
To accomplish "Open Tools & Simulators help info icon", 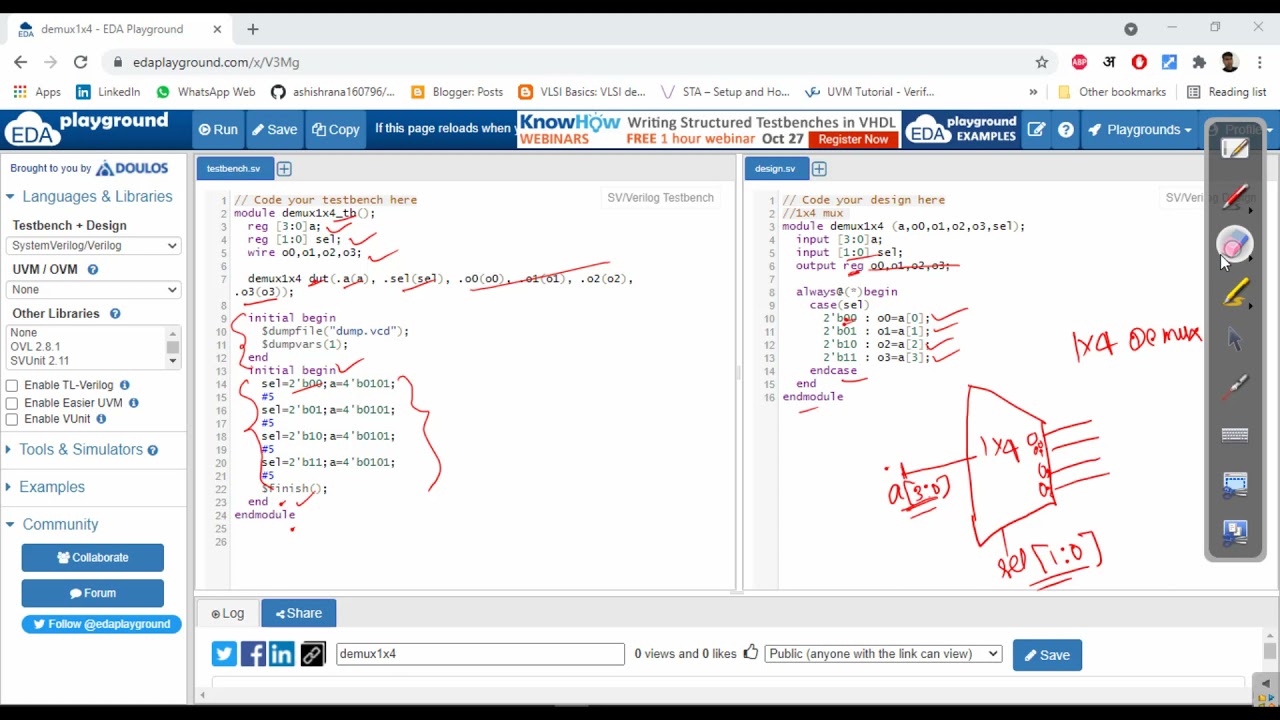I will pos(153,450).
